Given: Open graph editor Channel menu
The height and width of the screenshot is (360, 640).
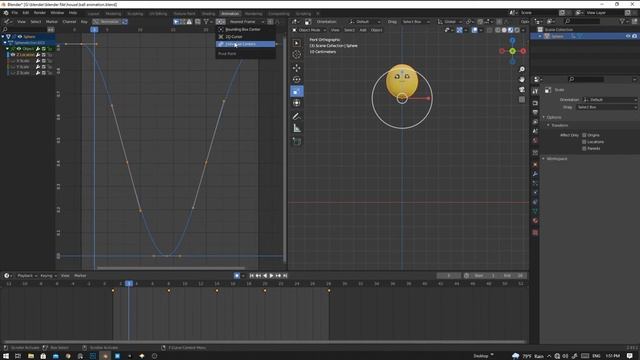Looking at the screenshot, I should [69, 22].
